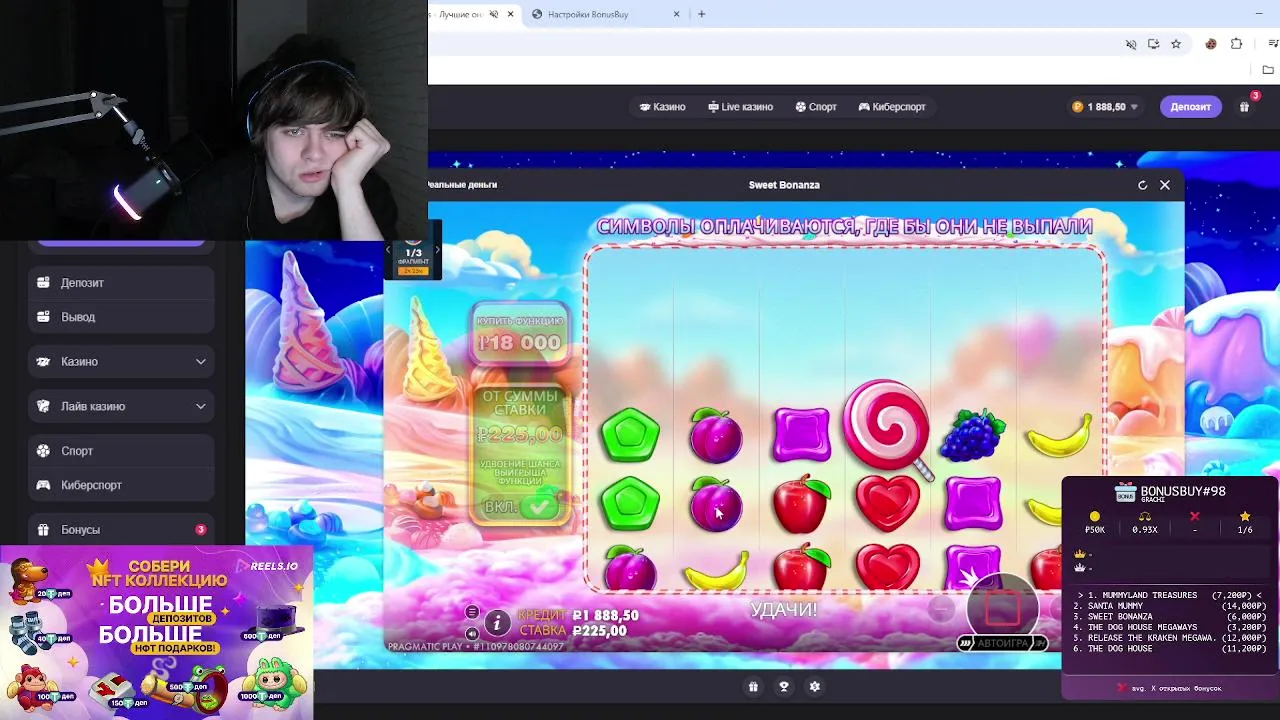1280x720 pixels.
Task: Open the slot info 'i' button
Action: [x=497, y=623]
